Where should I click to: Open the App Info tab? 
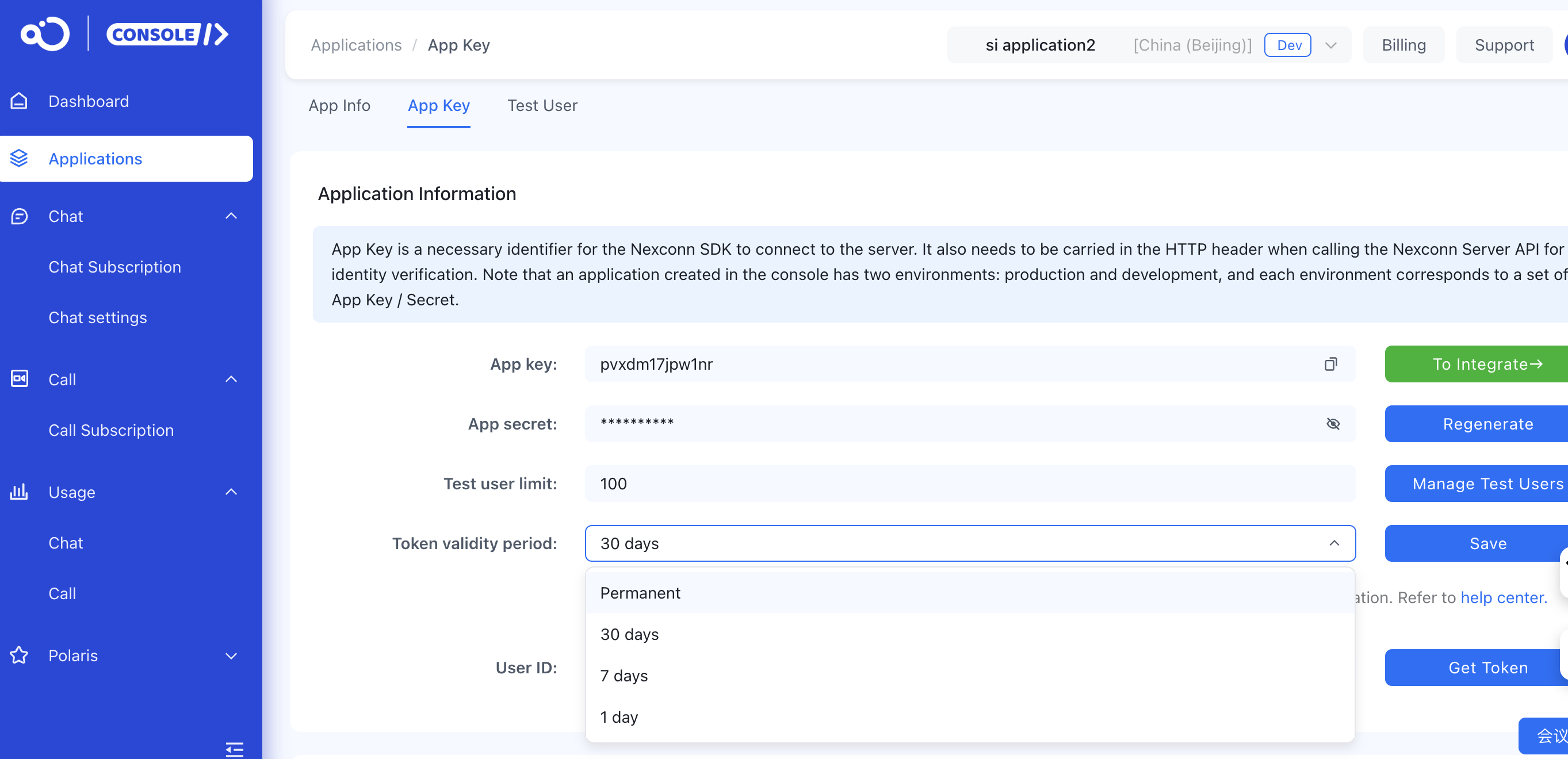coord(339,105)
